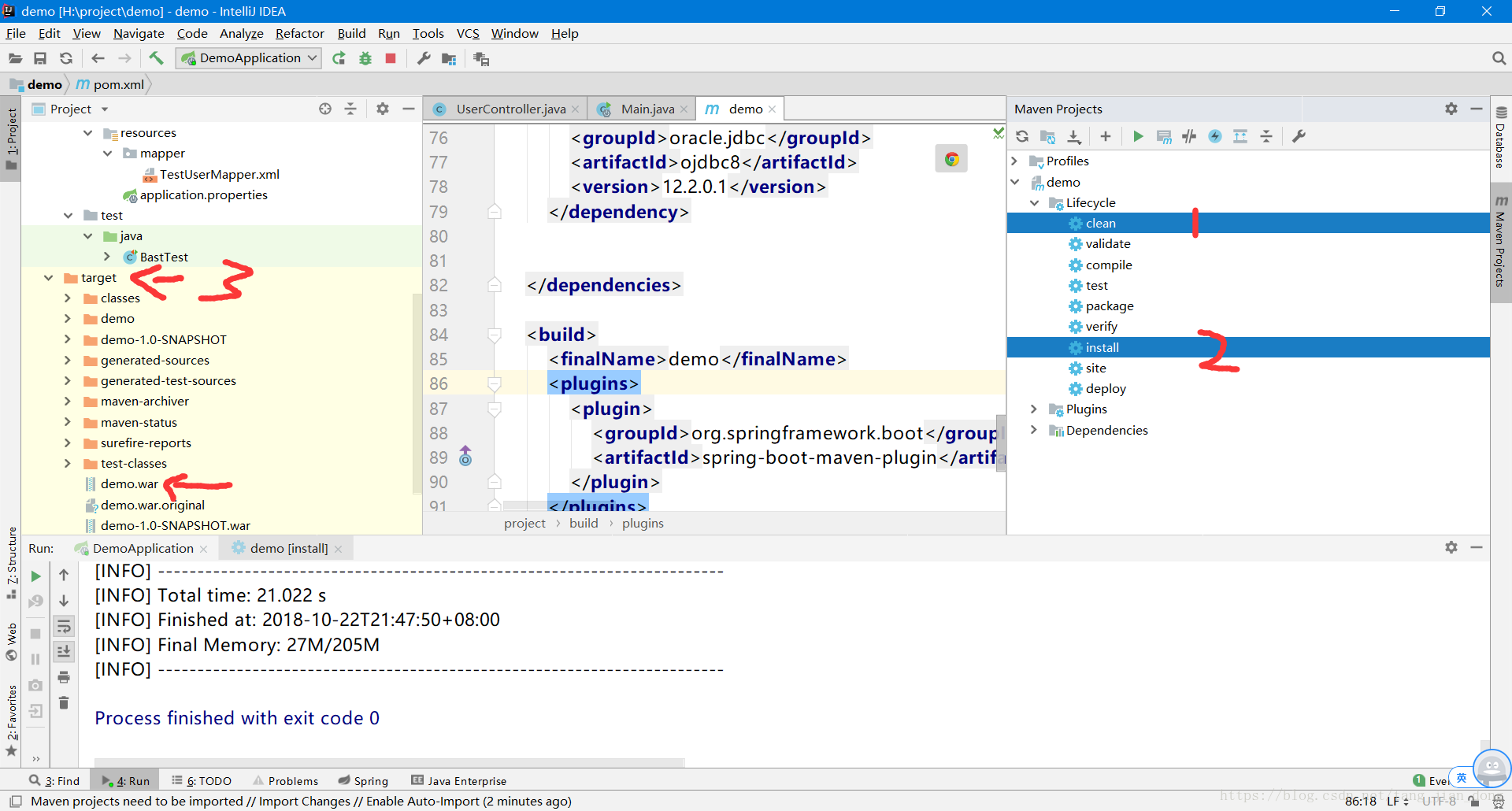Select the package lifecycle goal
The height and width of the screenshot is (811, 1512).
click(x=1110, y=306)
